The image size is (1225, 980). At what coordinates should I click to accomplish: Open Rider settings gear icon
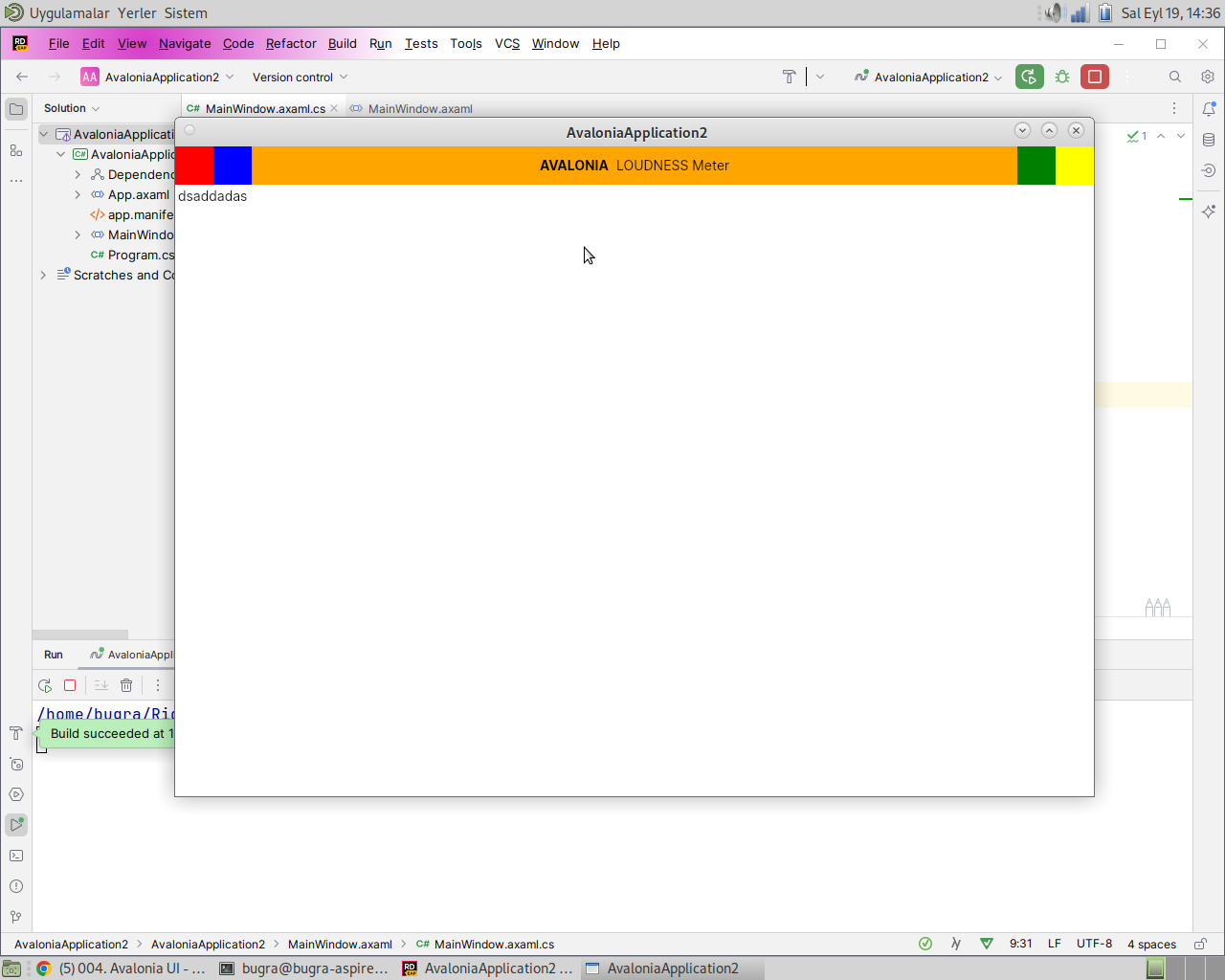click(1208, 77)
